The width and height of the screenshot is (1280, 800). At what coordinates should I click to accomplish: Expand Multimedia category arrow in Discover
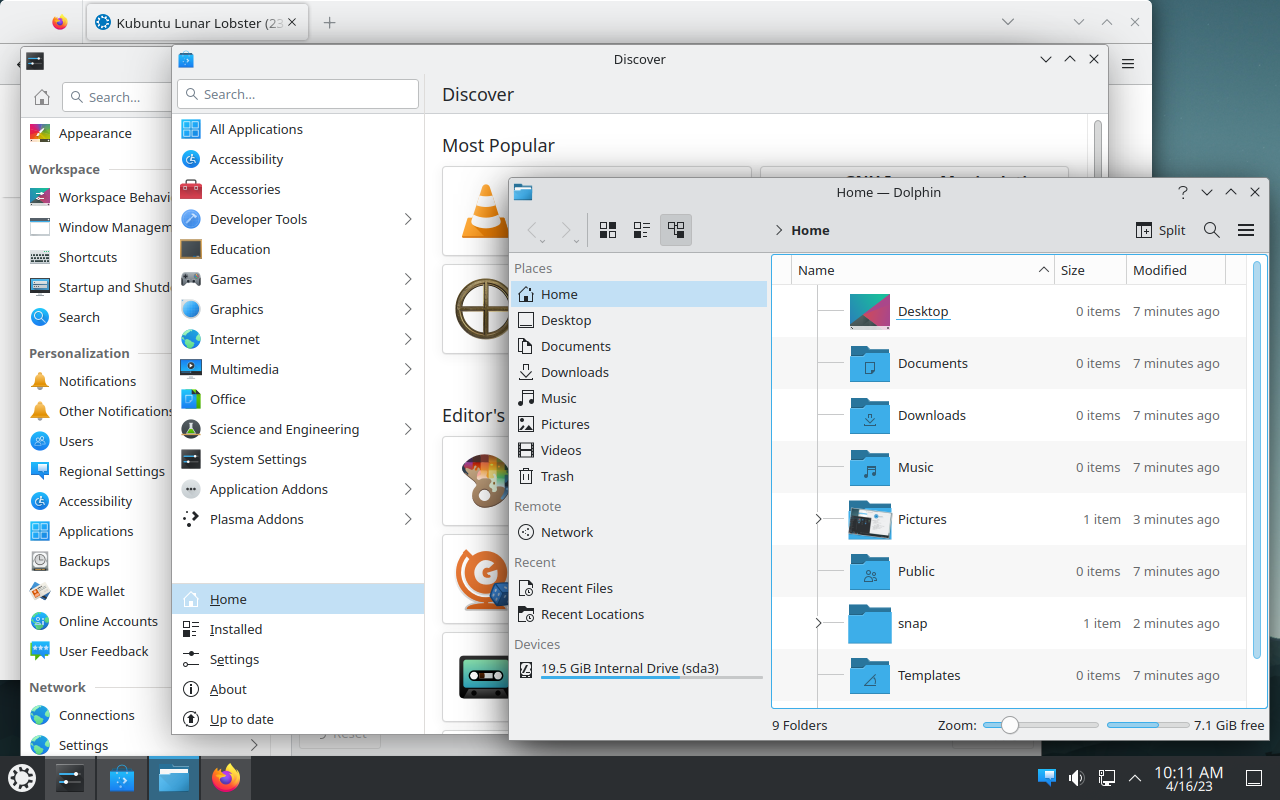tap(408, 369)
